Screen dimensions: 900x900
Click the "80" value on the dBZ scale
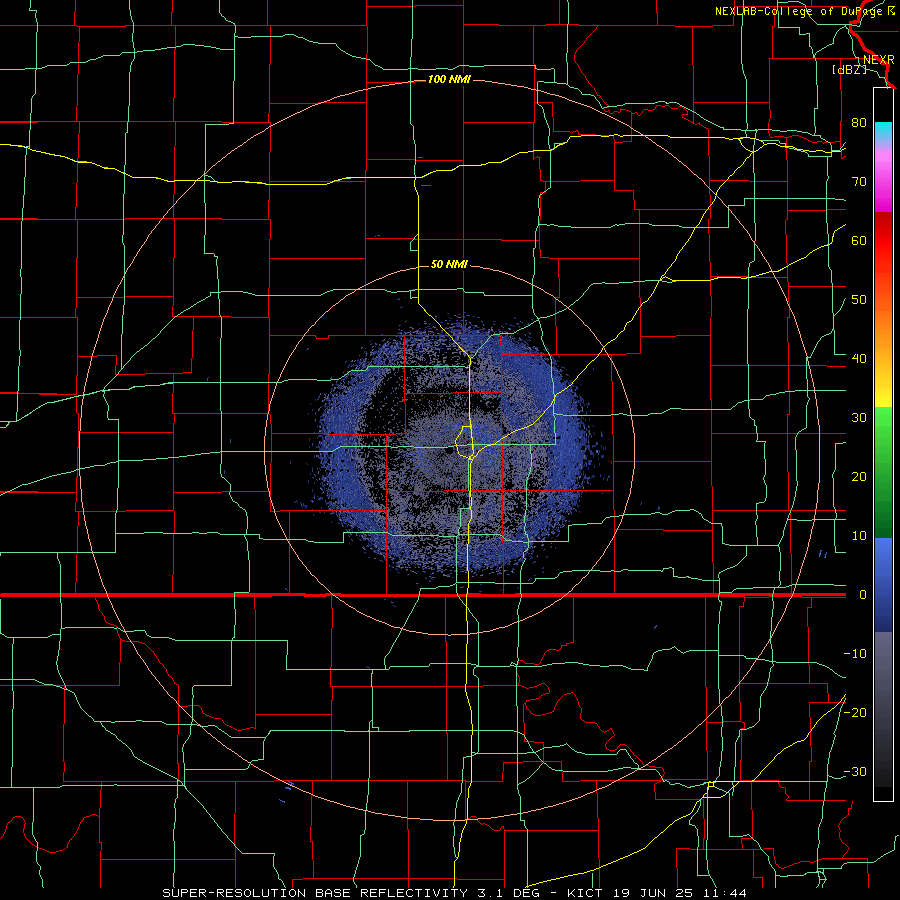859,122
